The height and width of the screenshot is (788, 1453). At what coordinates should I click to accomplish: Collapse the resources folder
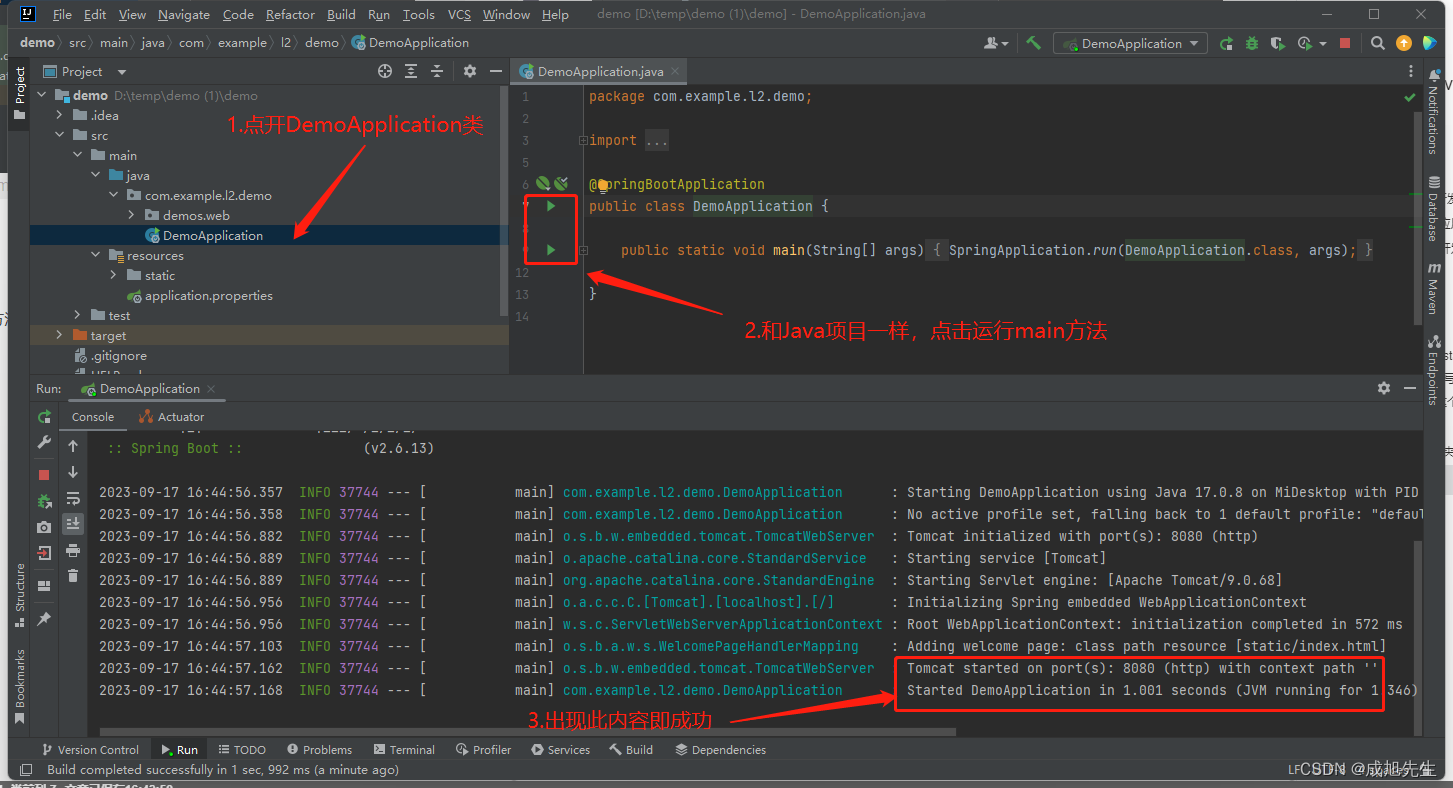pos(96,255)
